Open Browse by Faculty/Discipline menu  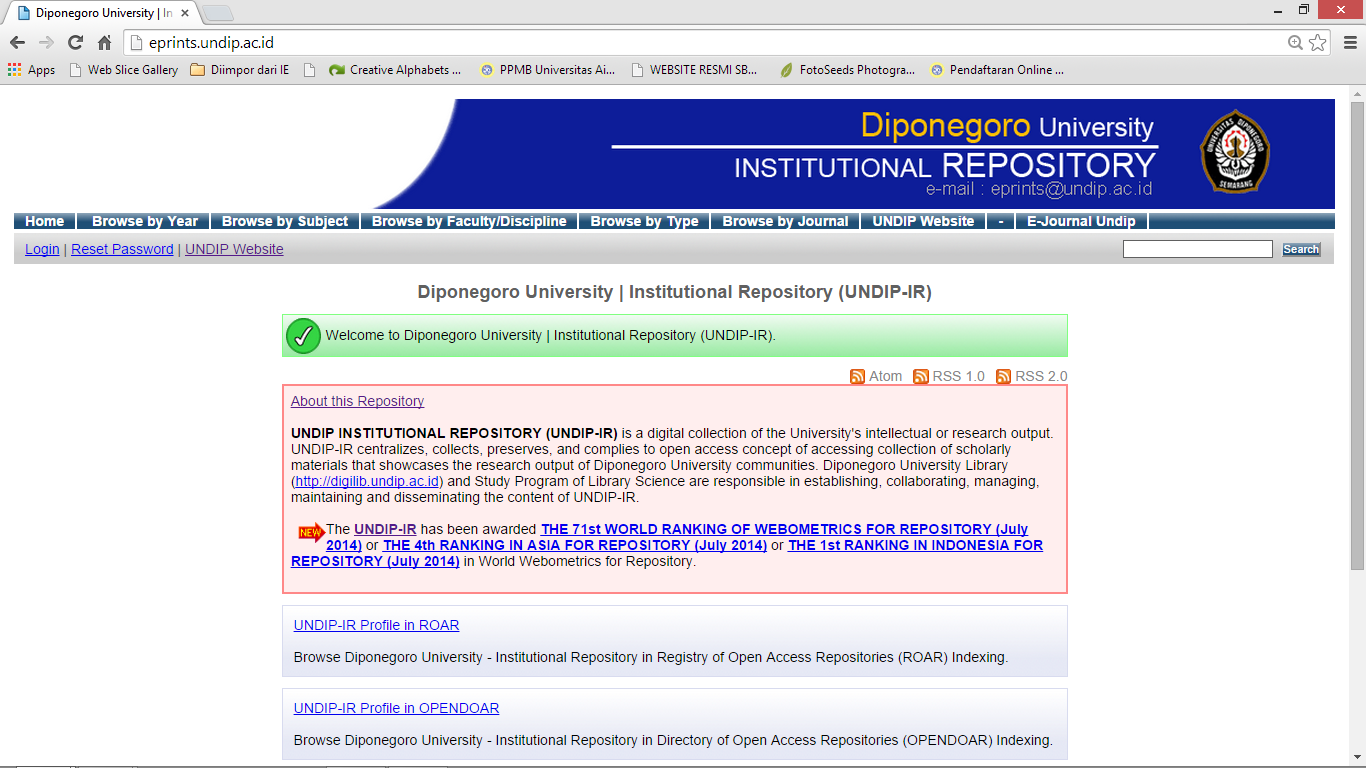point(469,221)
